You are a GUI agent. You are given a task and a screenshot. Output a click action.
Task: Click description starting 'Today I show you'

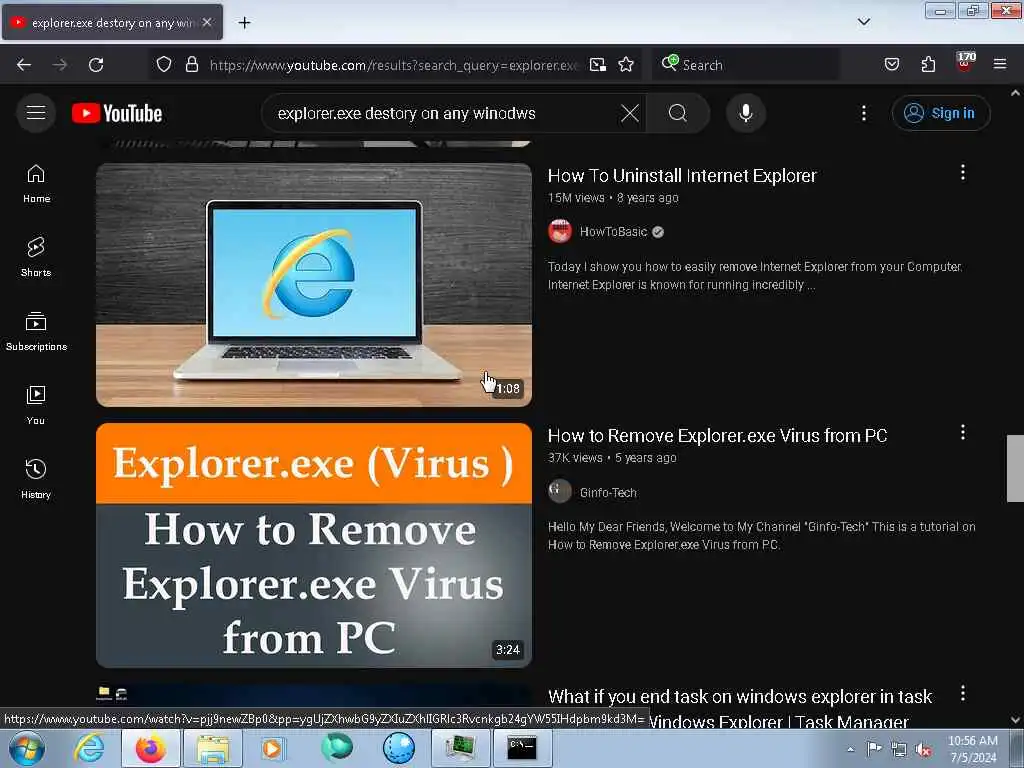pyautogui.click(x=754, y=276)
